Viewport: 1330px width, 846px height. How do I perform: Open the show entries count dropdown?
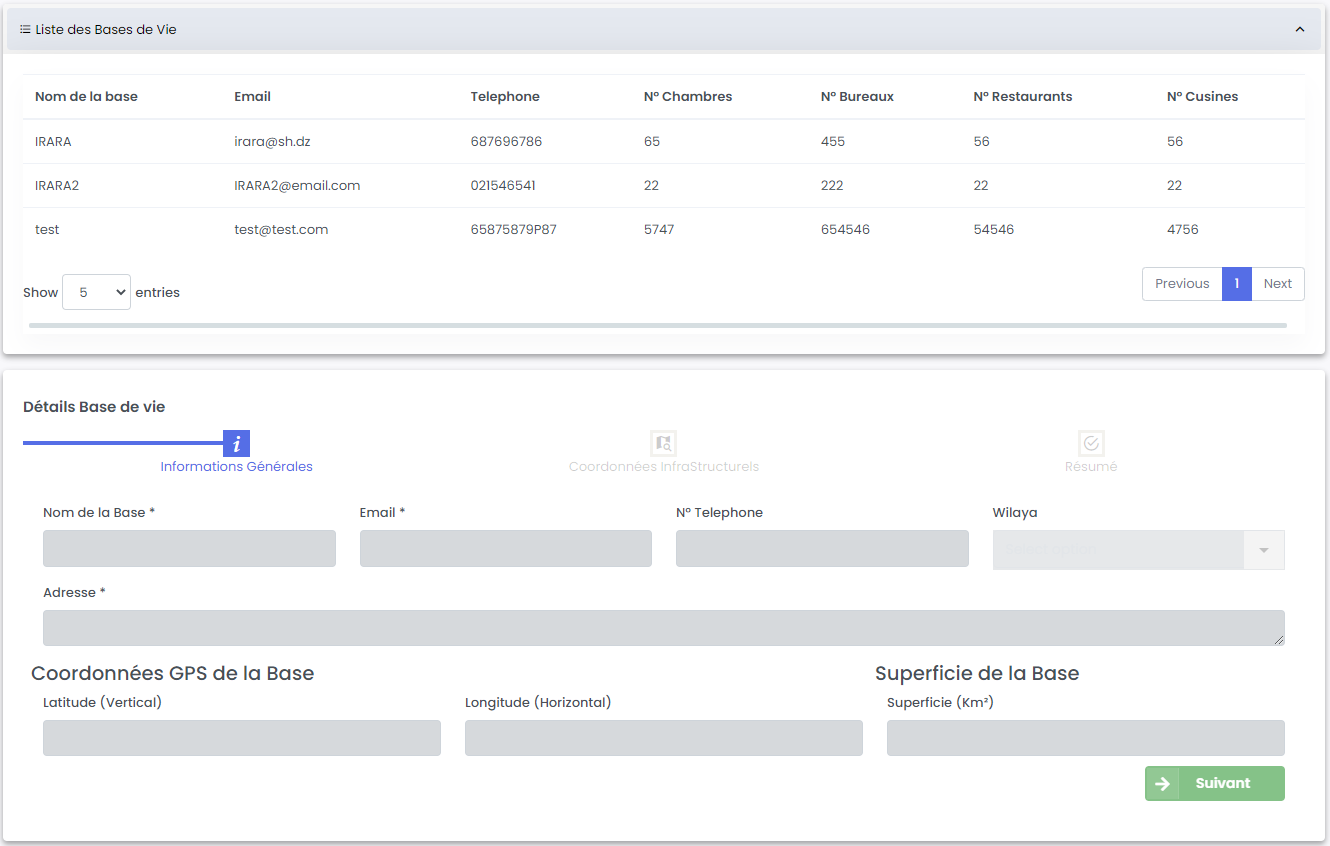[x=96, y=292]
